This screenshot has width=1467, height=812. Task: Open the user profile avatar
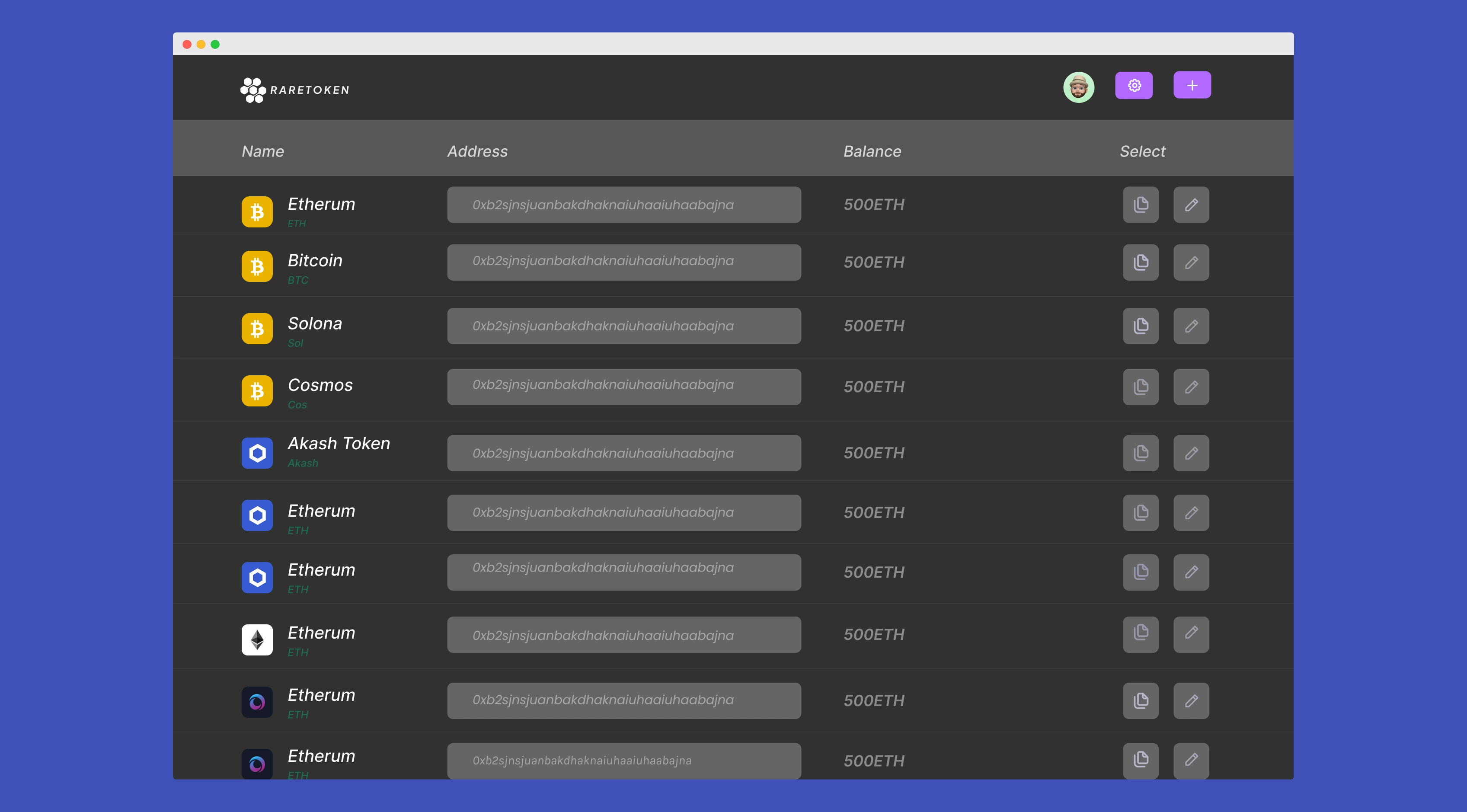[x=1078, y=87]
